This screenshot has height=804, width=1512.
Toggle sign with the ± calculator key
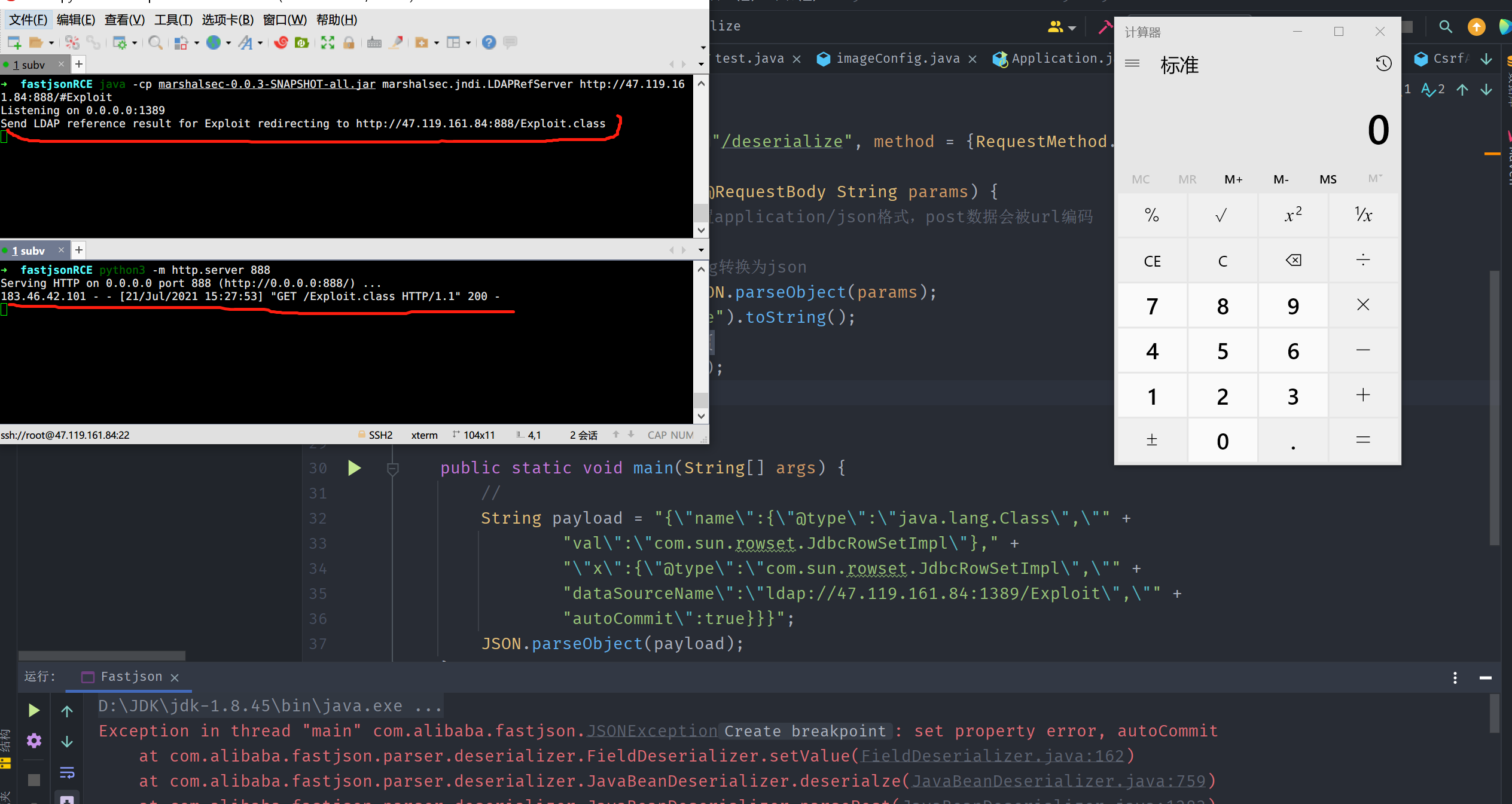click(1152, 441)
